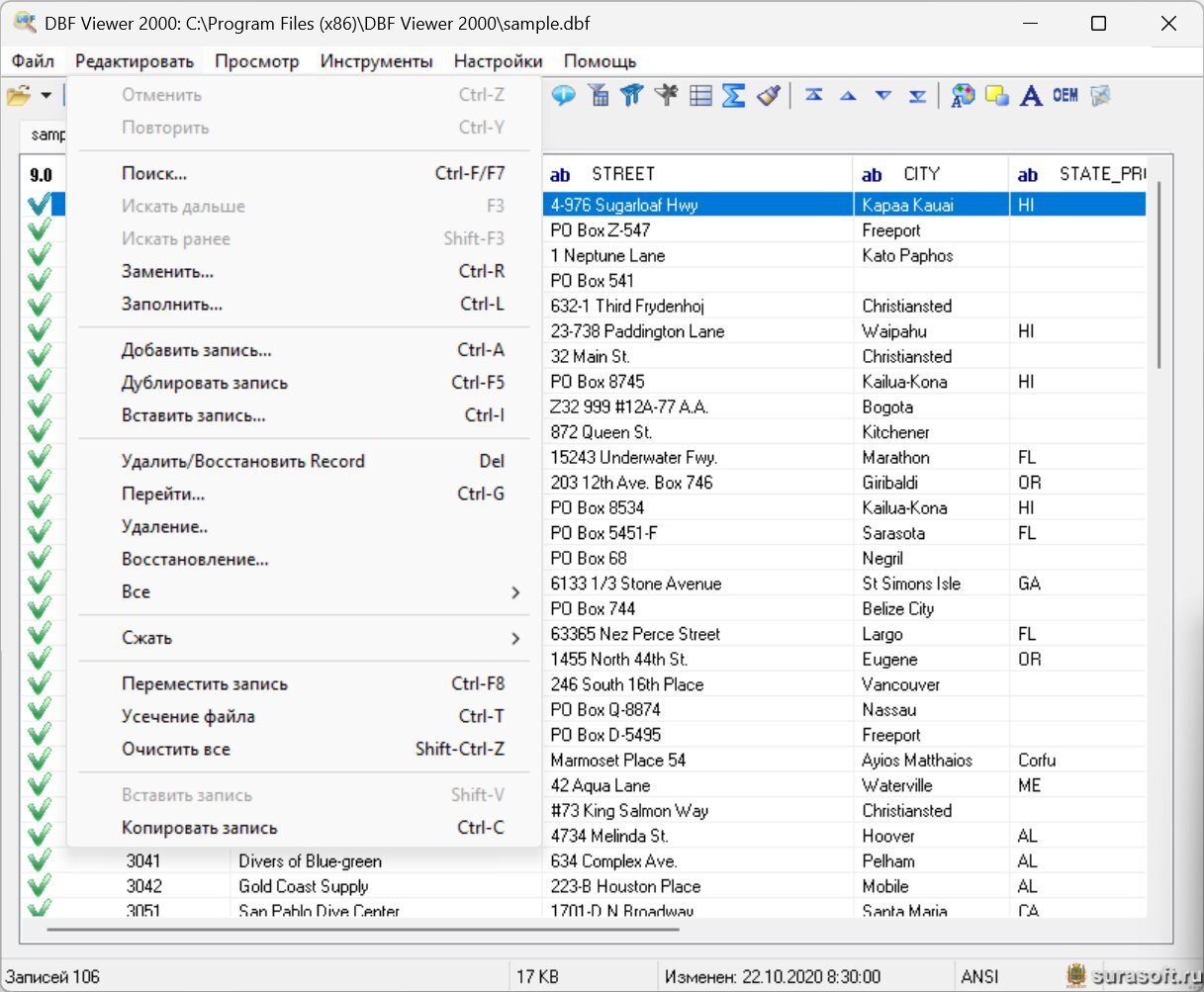
Task: Open the dropdown arrow beside the open-folder icon
Action: point(46,96)
